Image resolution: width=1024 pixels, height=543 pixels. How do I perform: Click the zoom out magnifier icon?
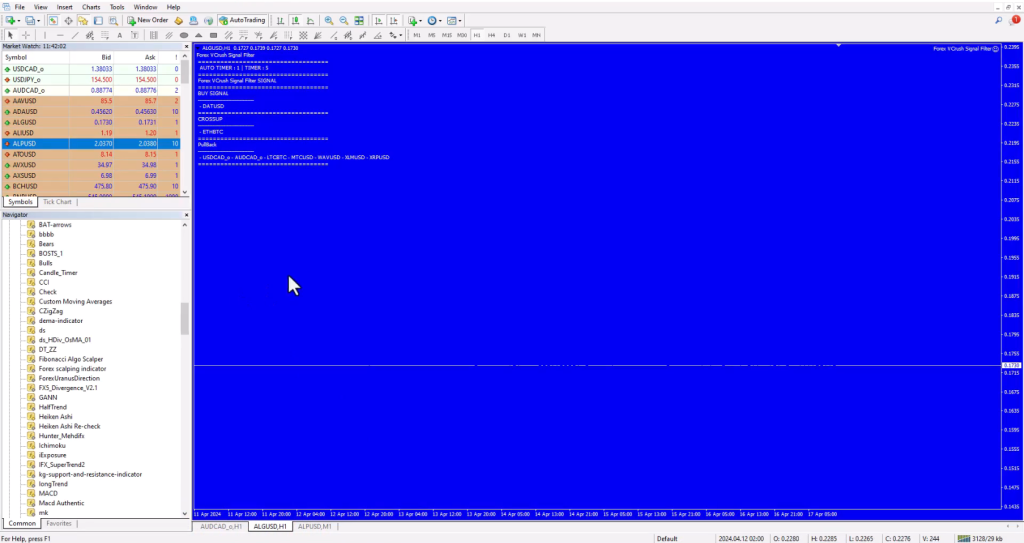343,20
